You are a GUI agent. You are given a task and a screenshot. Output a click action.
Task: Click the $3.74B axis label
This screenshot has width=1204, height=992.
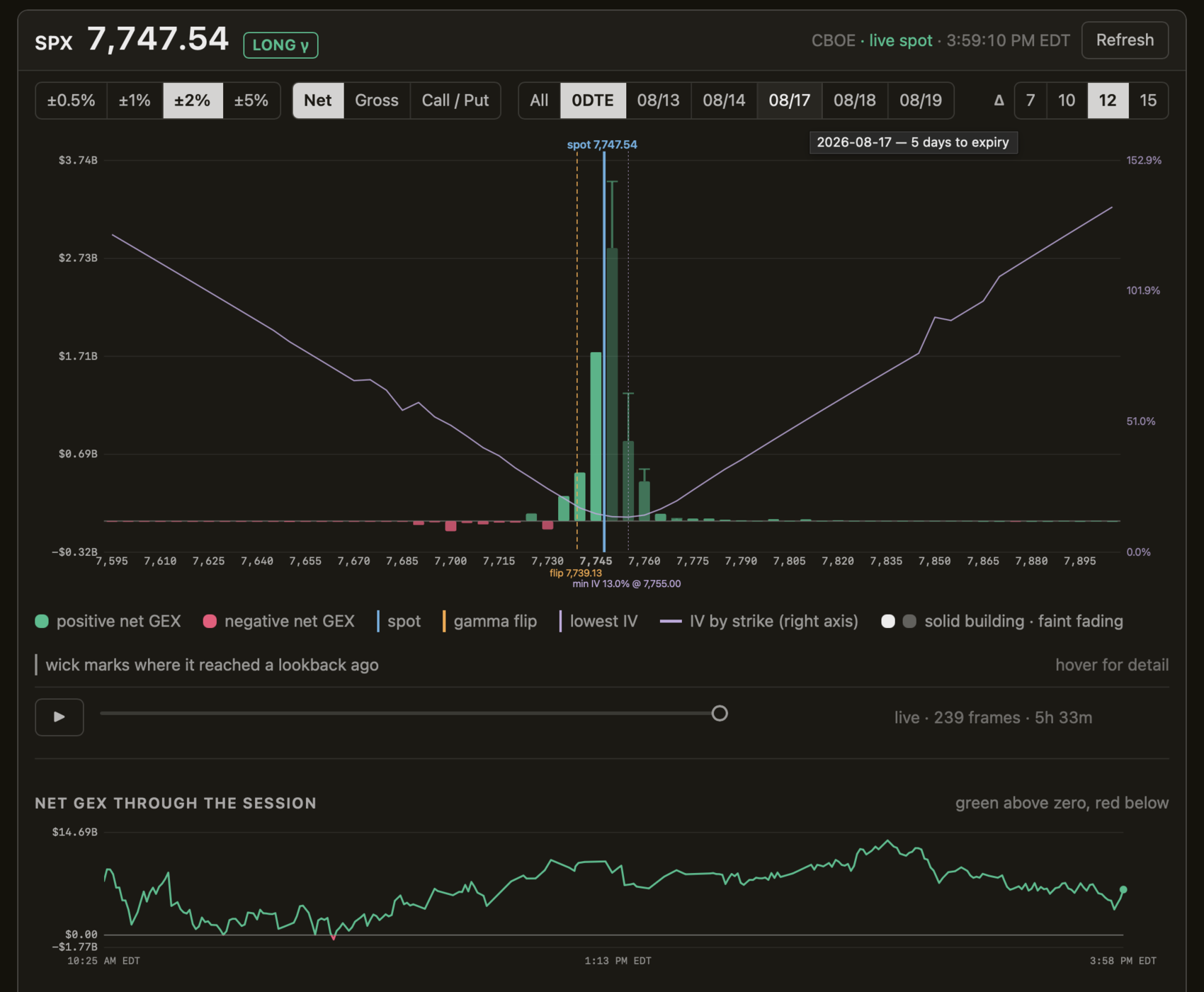78,161
